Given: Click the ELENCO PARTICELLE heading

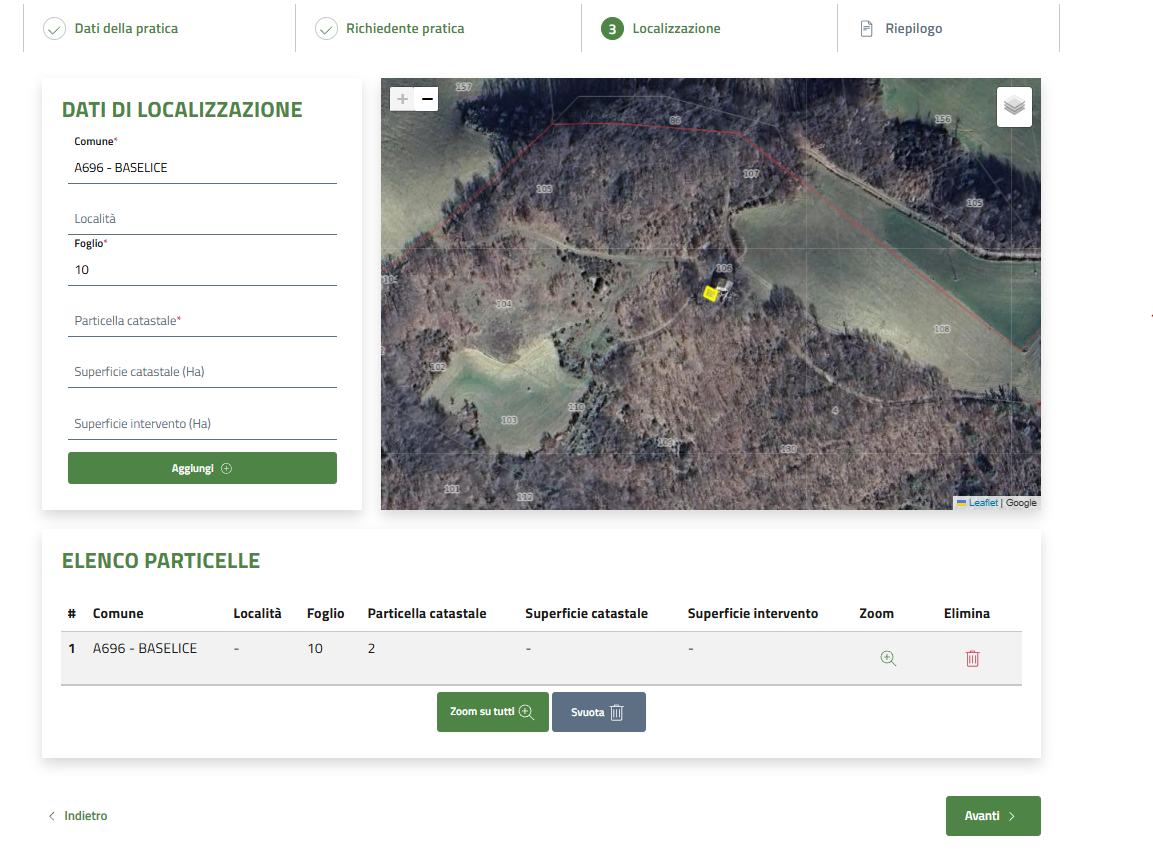Looking at the screenshot, I should (x=161, y=561).
